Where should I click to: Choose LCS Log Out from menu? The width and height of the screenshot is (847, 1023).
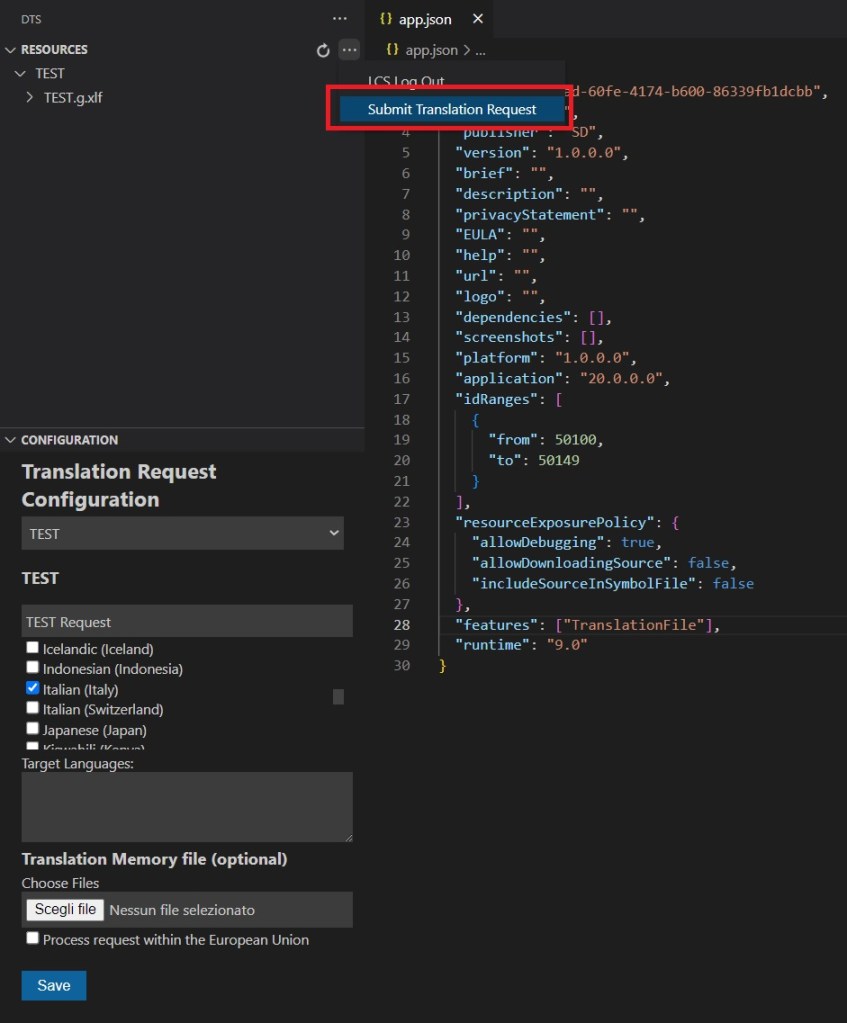click(406, 81)
